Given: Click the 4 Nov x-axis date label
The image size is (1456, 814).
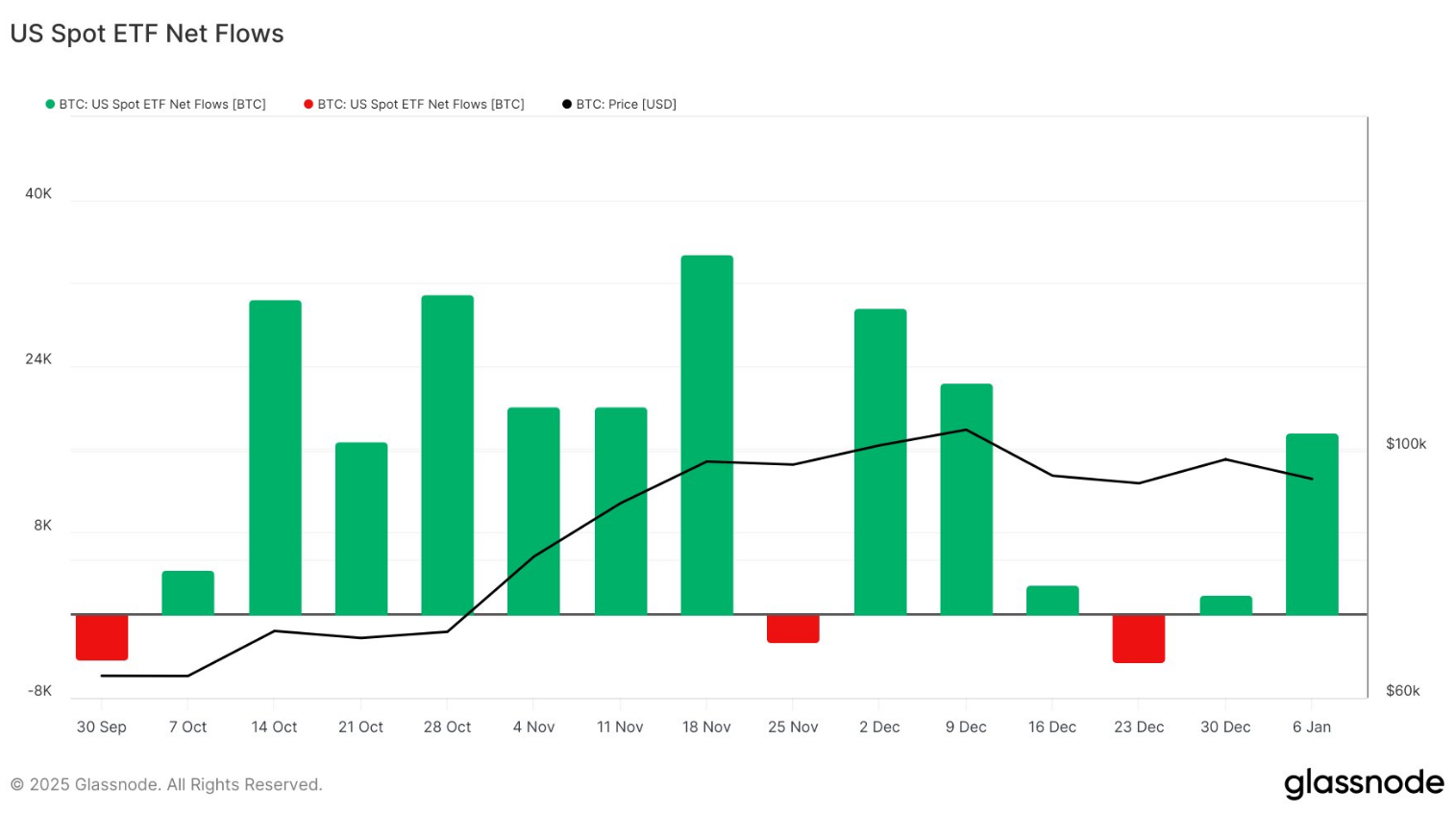Looking at the screenshot, I should [533, 727].
